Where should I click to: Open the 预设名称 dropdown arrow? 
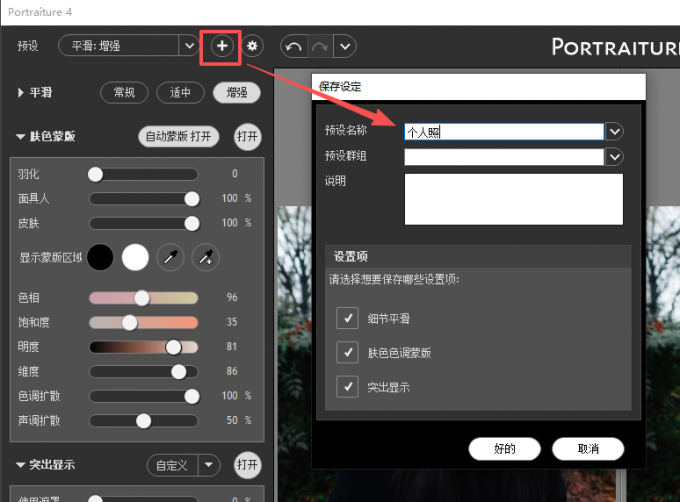point(615,131)
